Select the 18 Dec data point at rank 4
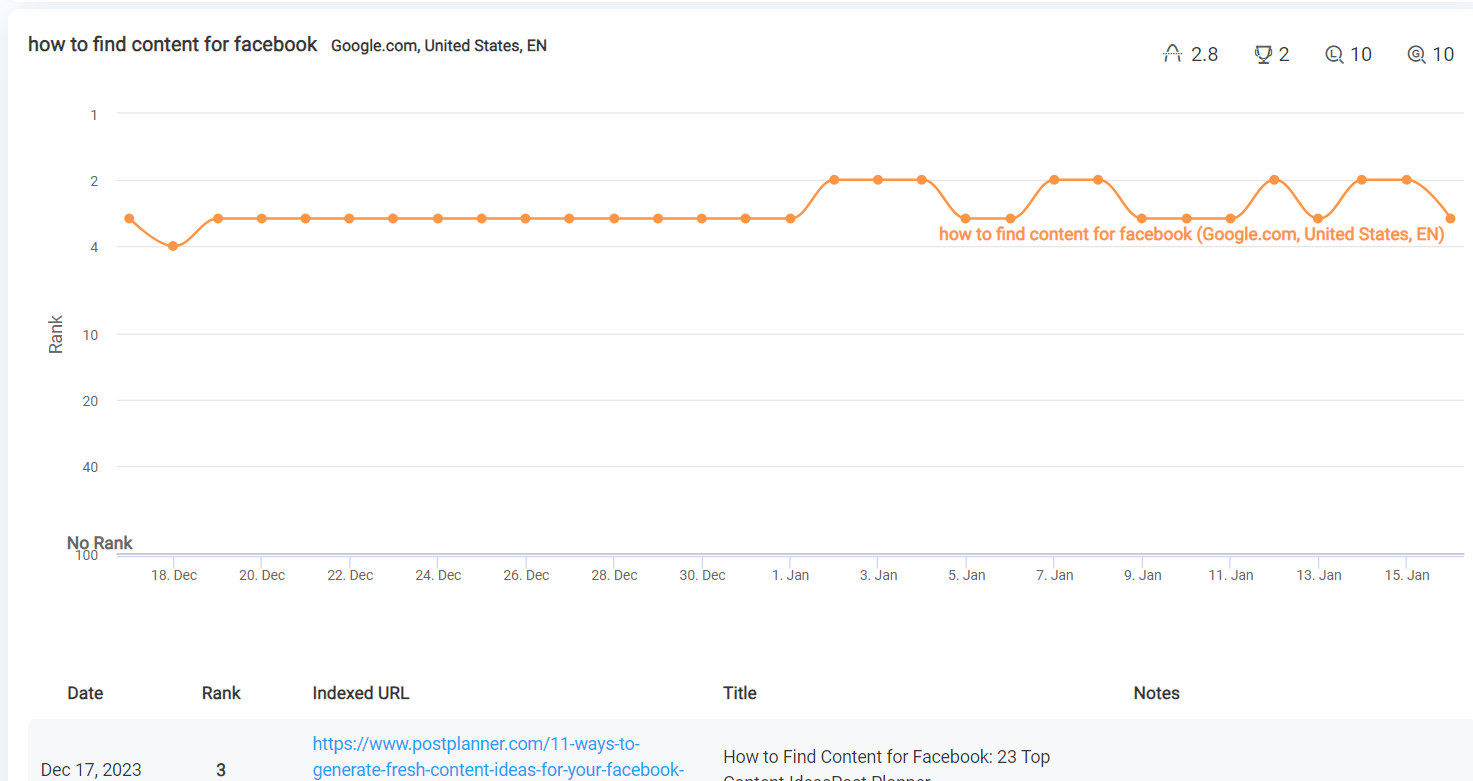The height and width of the screenshot is (781, 1473). [173, 246]
